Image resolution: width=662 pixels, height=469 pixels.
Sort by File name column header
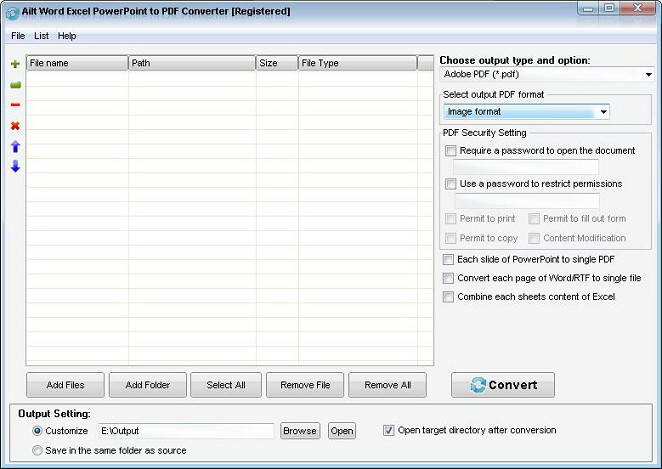click(x=77, y=63)
